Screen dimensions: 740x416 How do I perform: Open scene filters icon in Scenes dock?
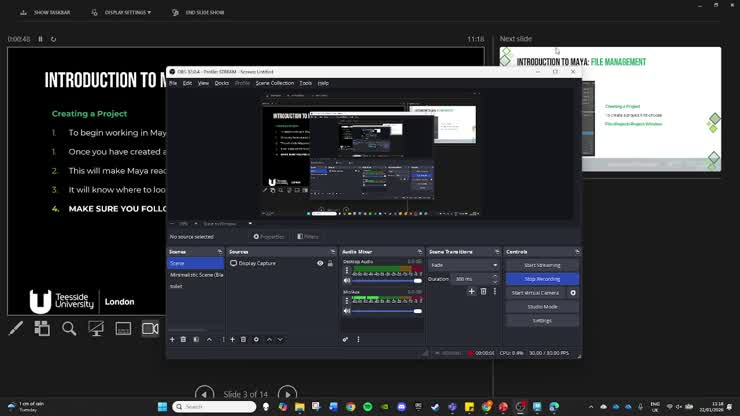[x=196, y=340]
